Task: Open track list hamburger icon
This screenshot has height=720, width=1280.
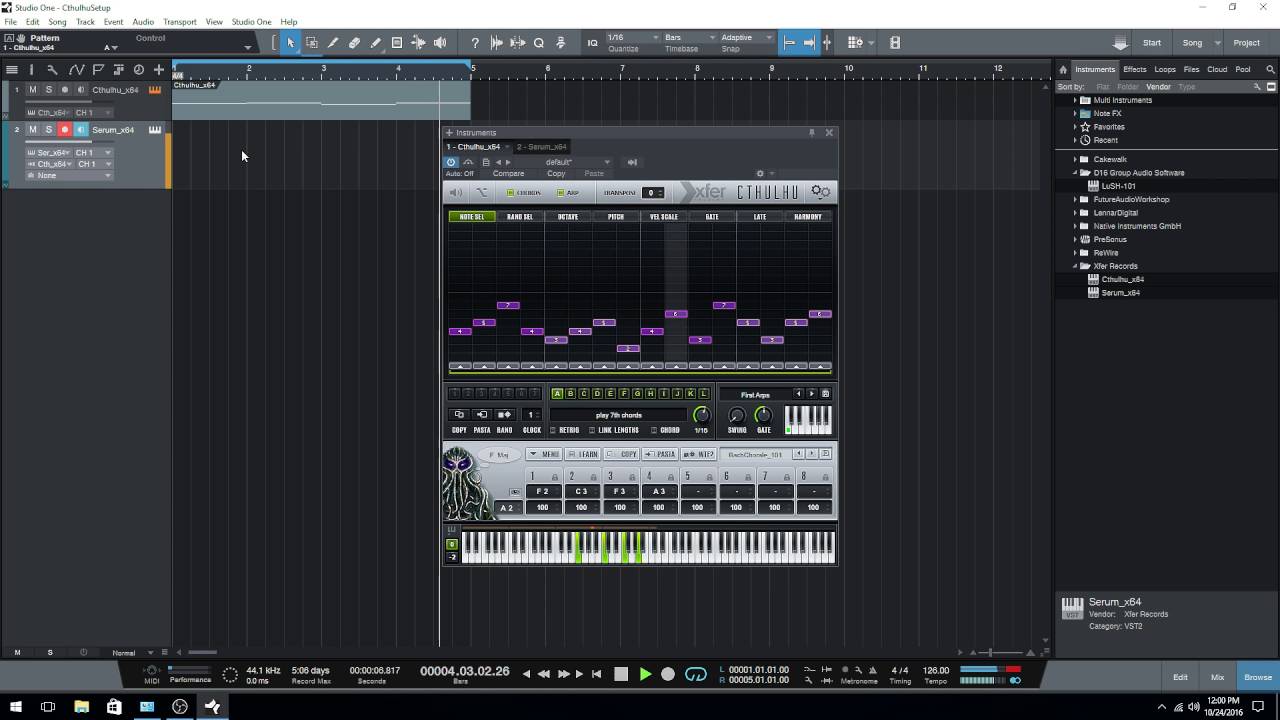Action: (12, 69)
